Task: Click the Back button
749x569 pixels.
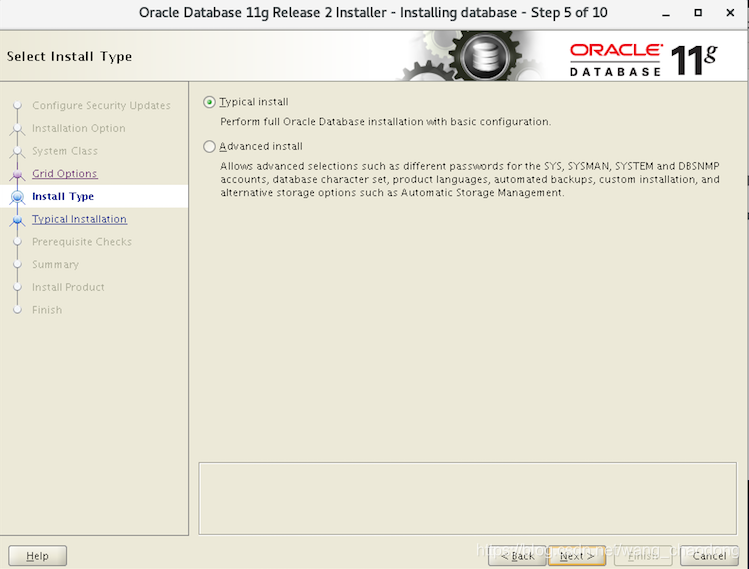Action: click(517, 556)
